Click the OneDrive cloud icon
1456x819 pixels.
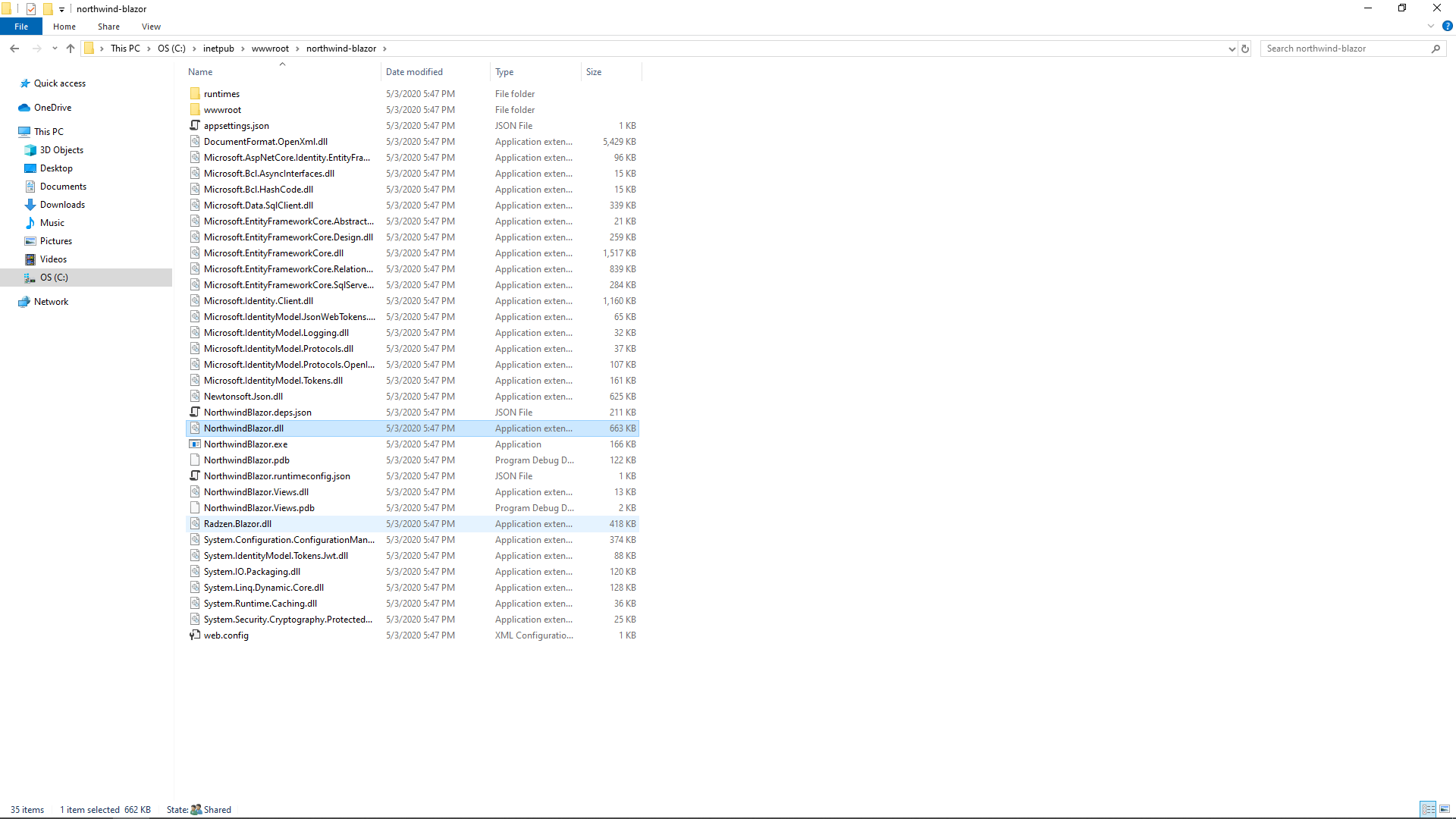pyautogui.click(x=24, y=108)
